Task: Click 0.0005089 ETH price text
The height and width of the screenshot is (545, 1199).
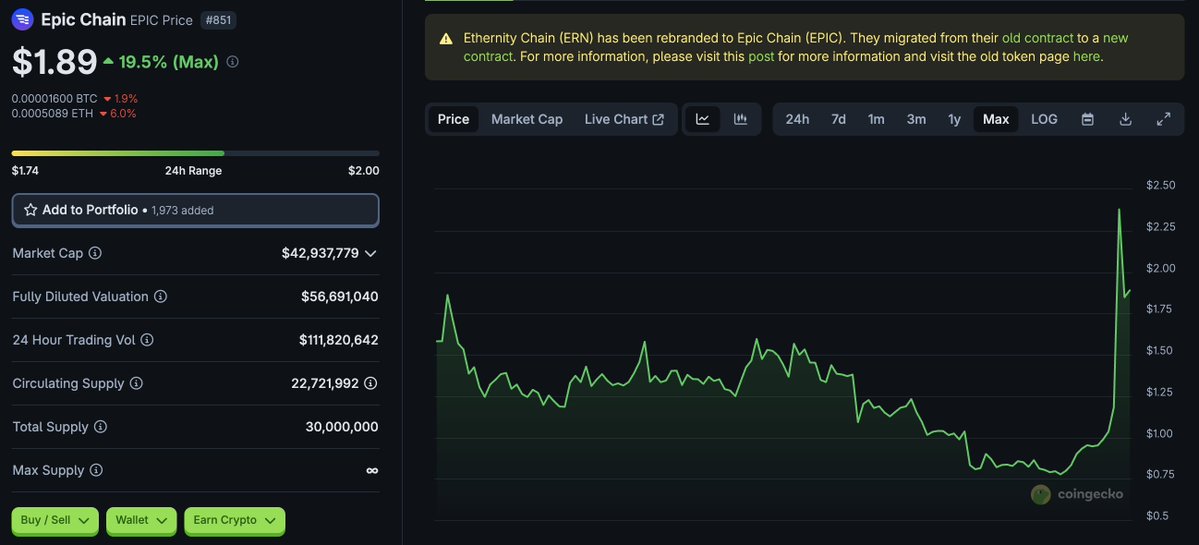Action: [x=53, y=113]
